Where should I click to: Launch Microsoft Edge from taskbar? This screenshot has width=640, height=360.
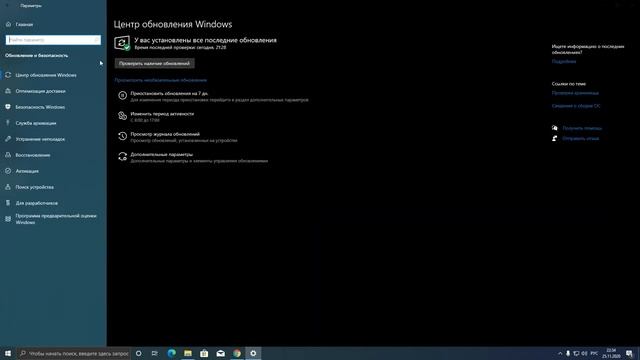coord(171,353)
